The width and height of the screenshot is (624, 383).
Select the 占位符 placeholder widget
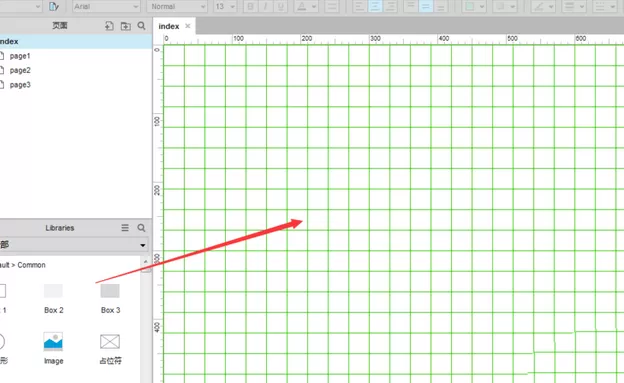pyautogui.click(x=110, y=342)
